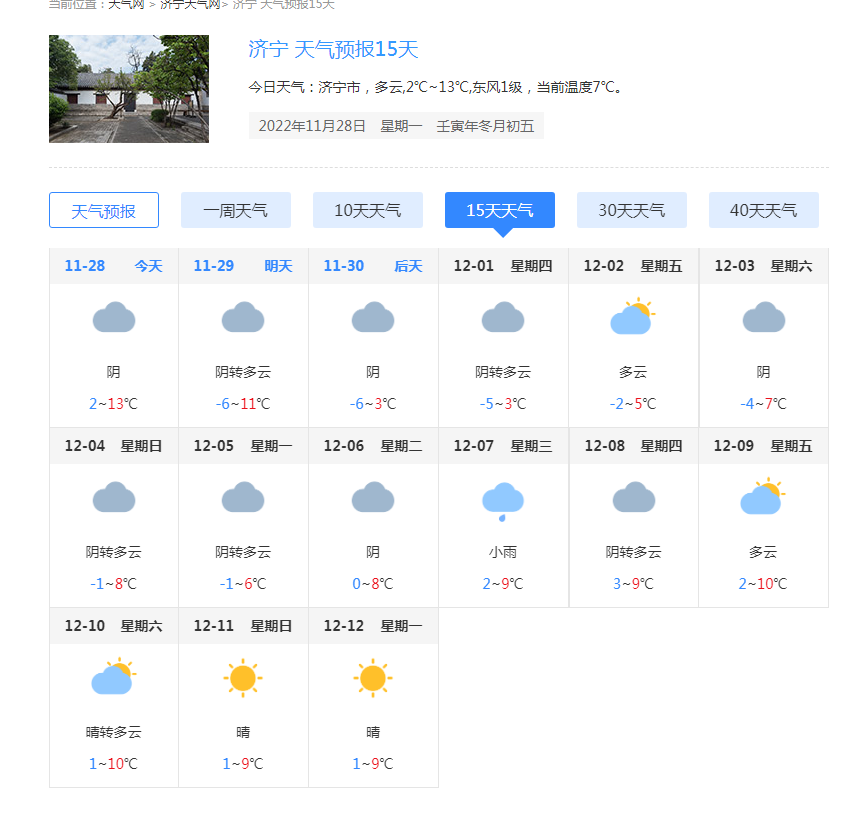The height and width of the screenshot is (826, 848).
Task: Click the 12-02 星期五 date header
Action: [633, 266]
